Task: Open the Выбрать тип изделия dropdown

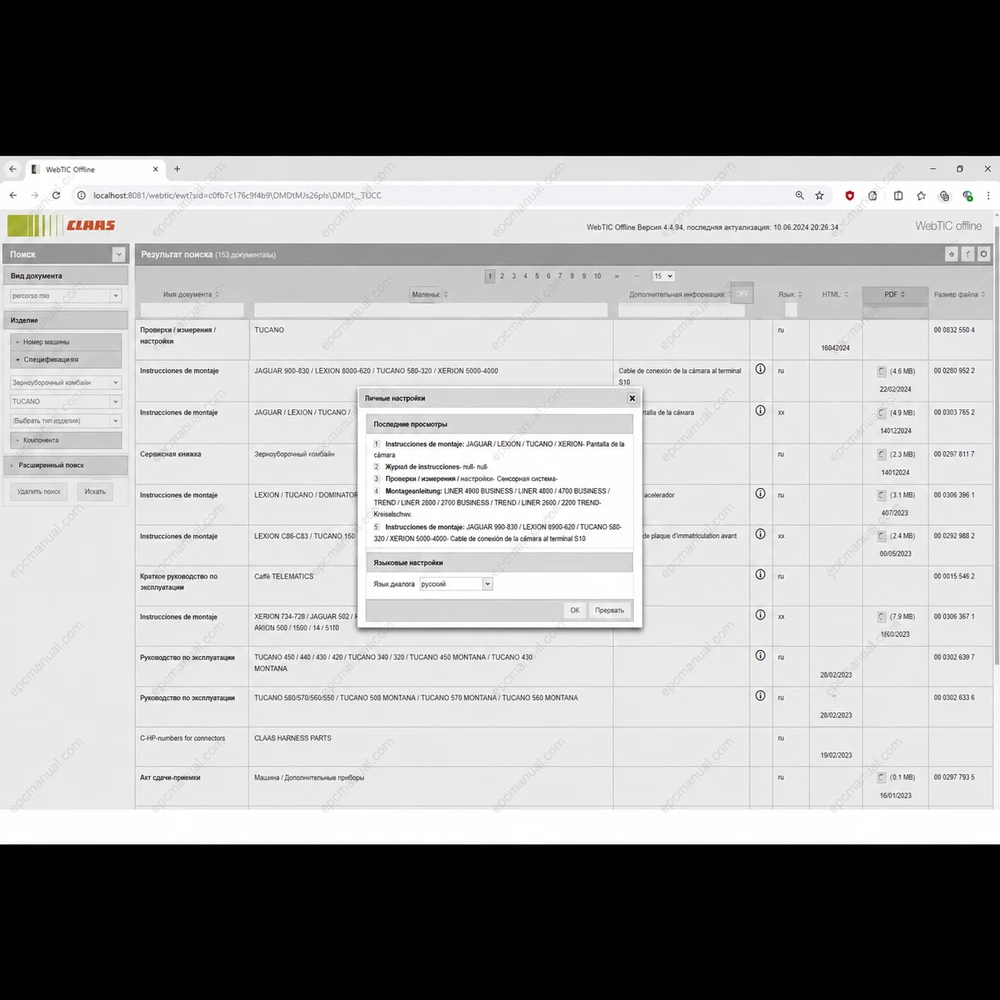Action: point(65,420)
